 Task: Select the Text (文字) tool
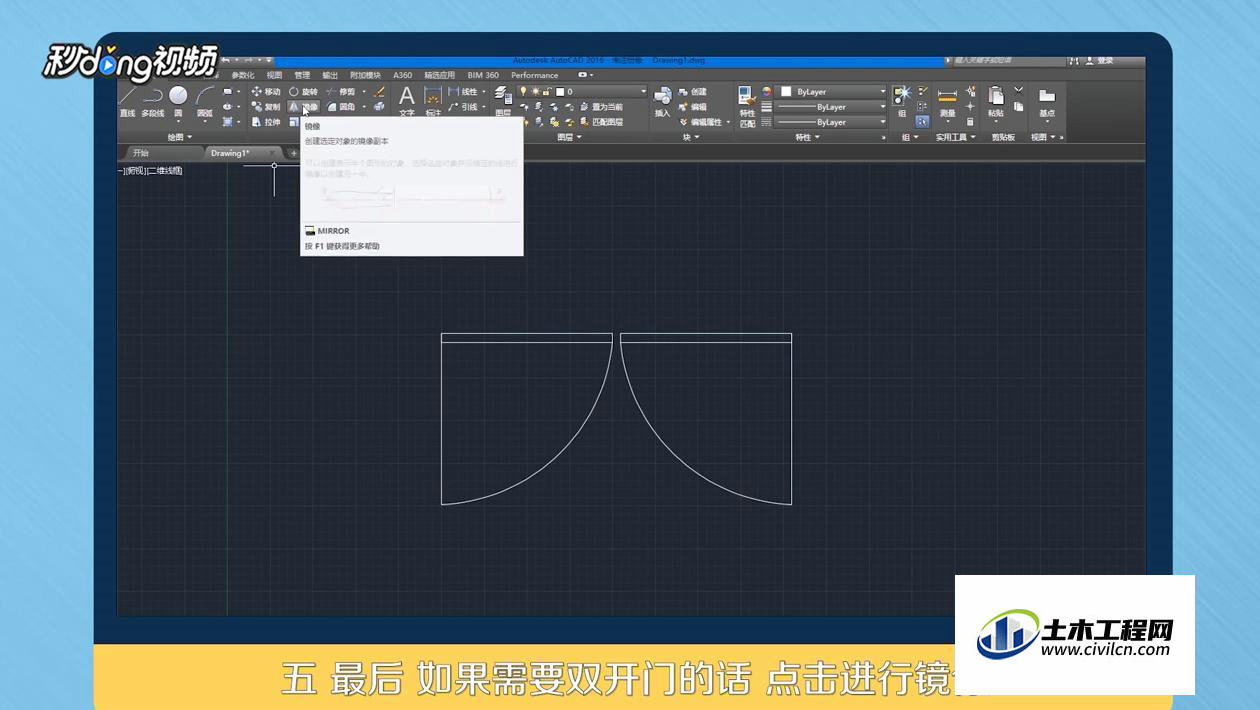[x=406, y=102]
